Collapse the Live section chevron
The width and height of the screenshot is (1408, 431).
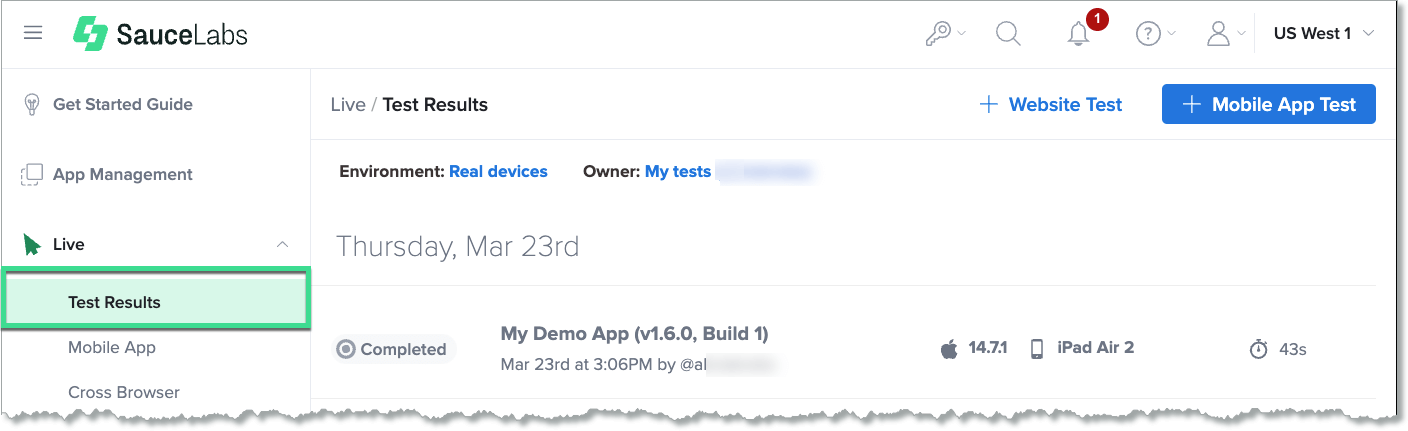tap(282, 244)
